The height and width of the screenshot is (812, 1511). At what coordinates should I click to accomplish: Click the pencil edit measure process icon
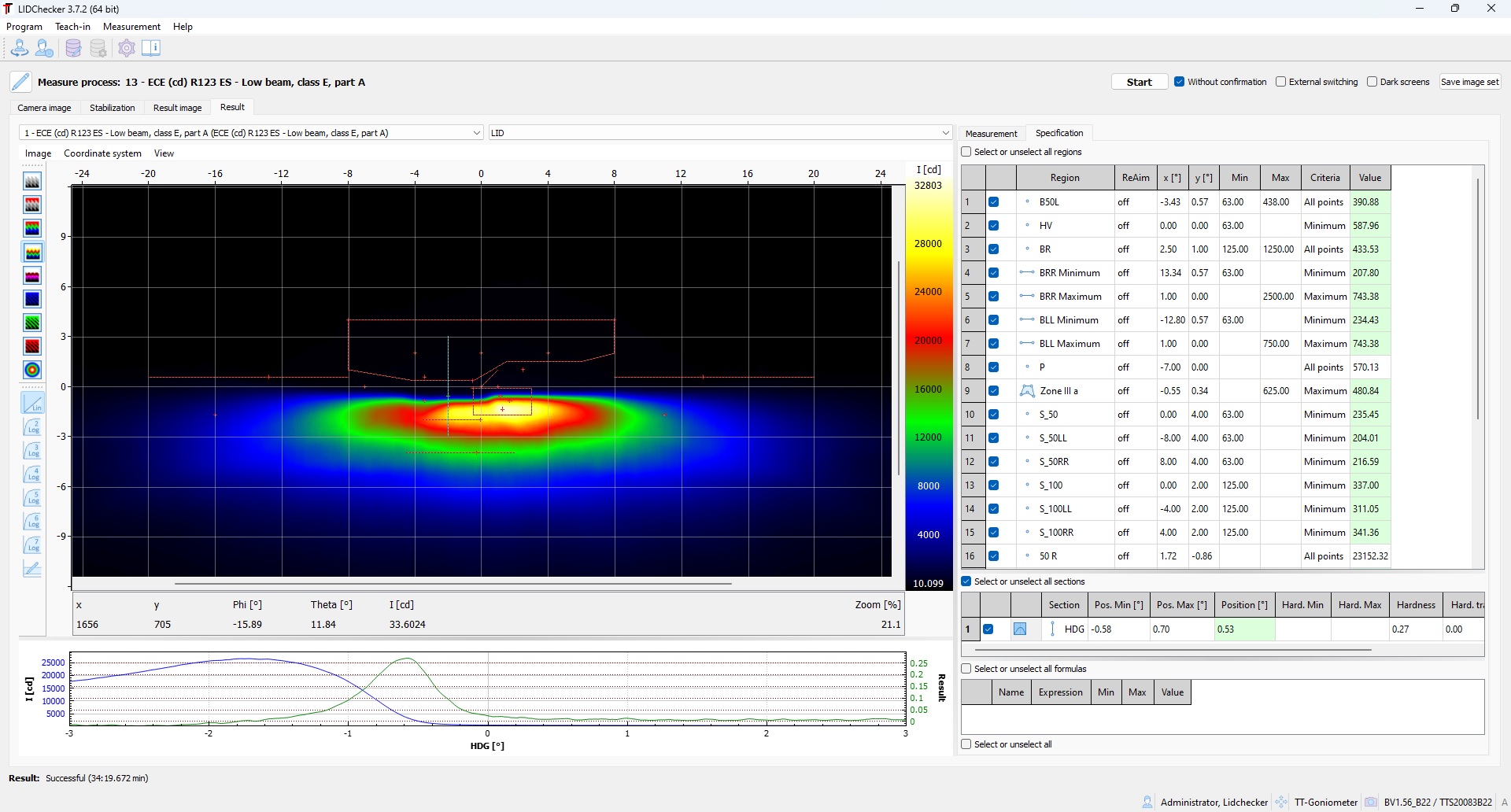[x=21, y=82]
